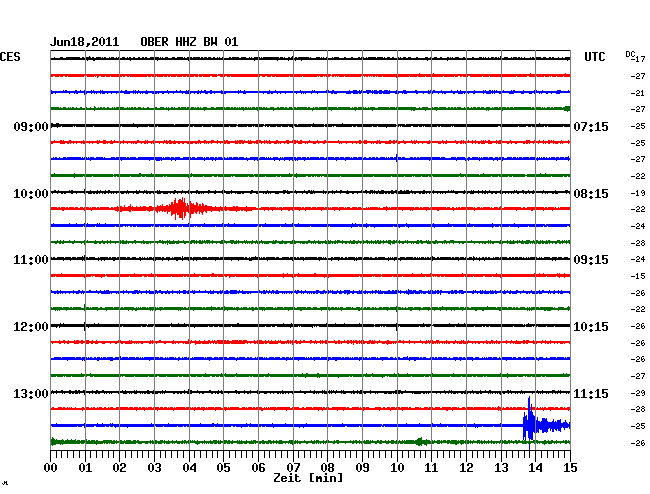Click minute 05 on the time axis
Viewport: 650px width, 494px height.
(223, 468)
